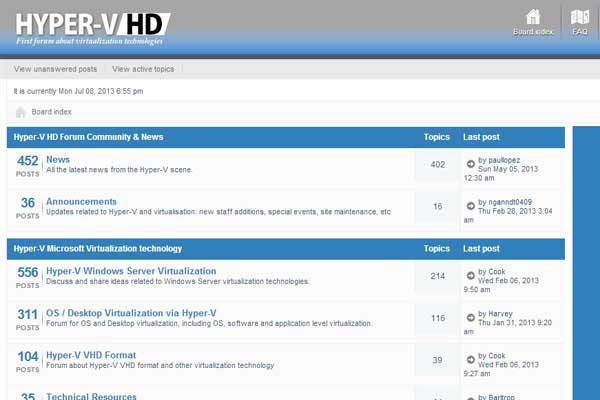600x400 pixels.
Task: Click the 'Sun May 05, 2013' last post date
Action: 508,169
